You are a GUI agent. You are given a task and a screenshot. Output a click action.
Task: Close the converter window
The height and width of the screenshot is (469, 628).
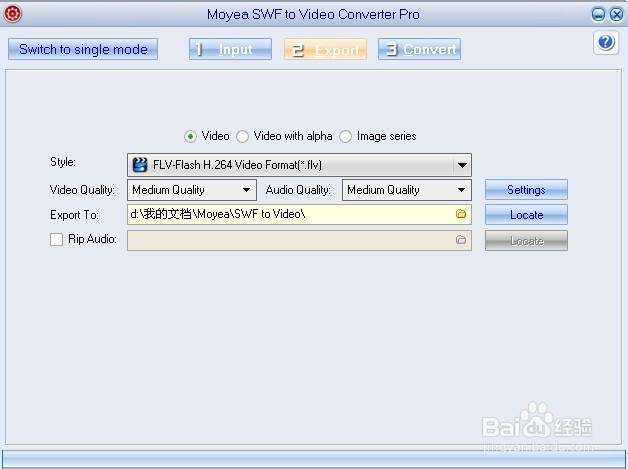tap(616, 15)
